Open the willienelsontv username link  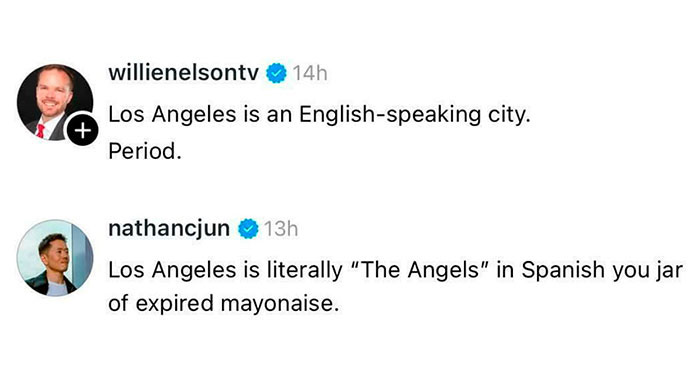tap(183, 73)
